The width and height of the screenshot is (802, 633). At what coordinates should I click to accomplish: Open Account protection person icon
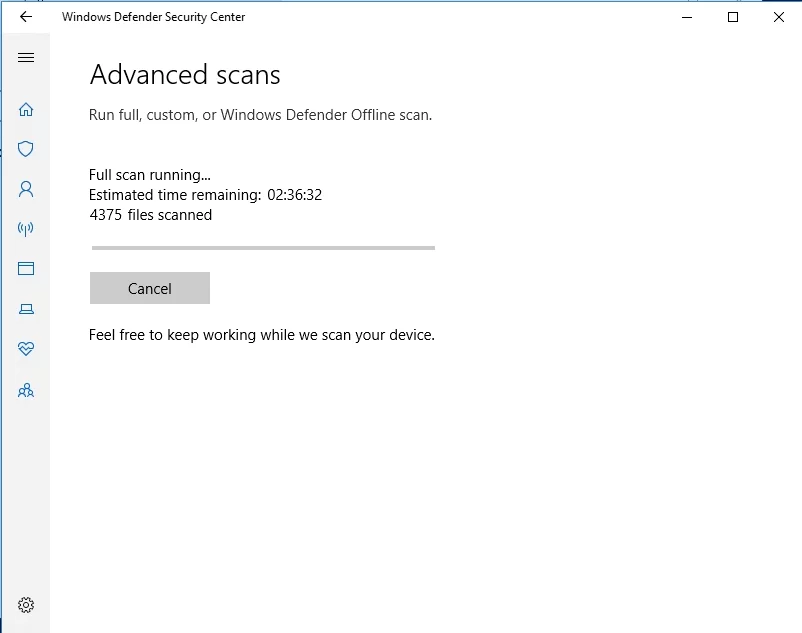click(x=26, y=189)
